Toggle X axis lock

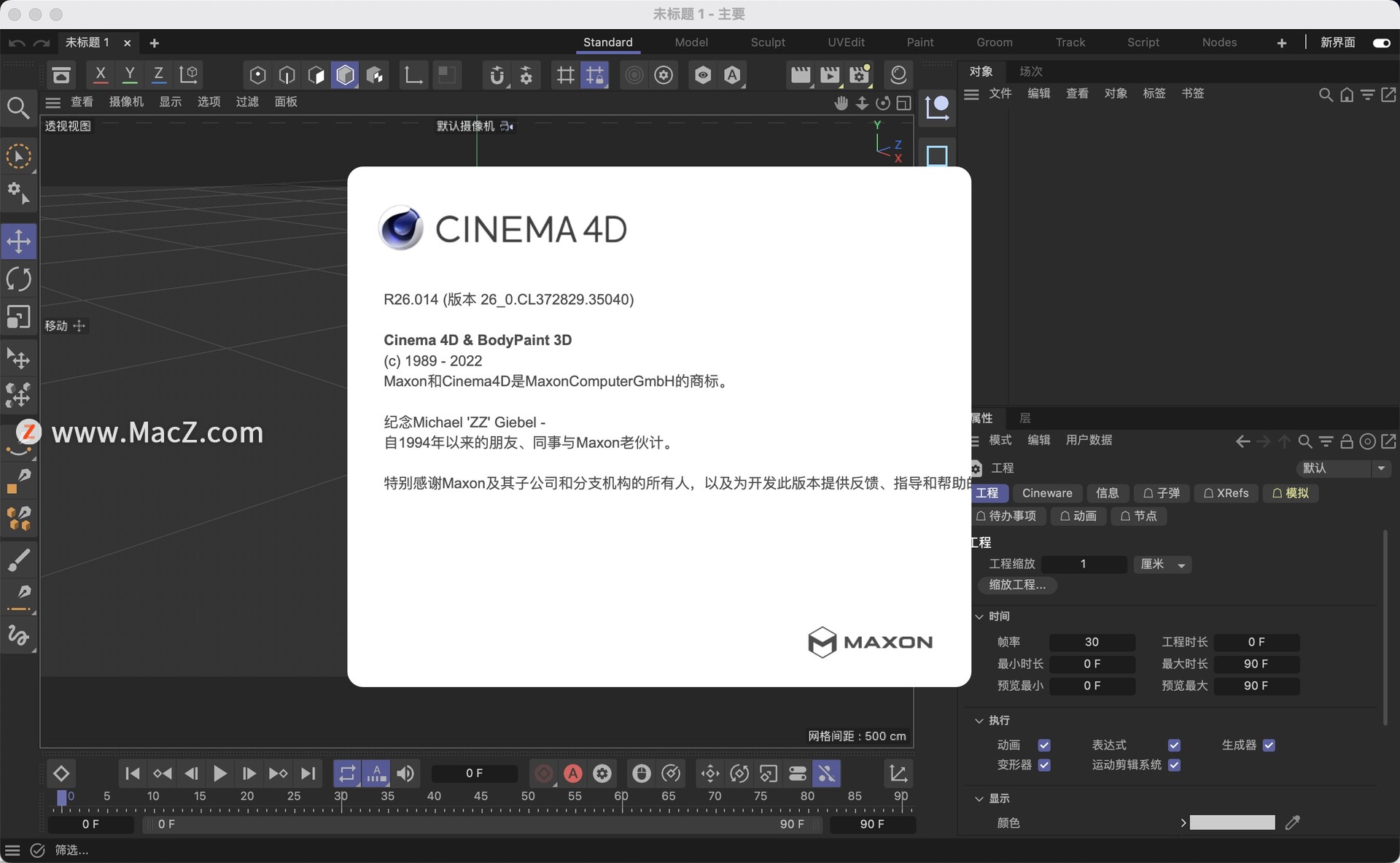[x=101, y=74]
